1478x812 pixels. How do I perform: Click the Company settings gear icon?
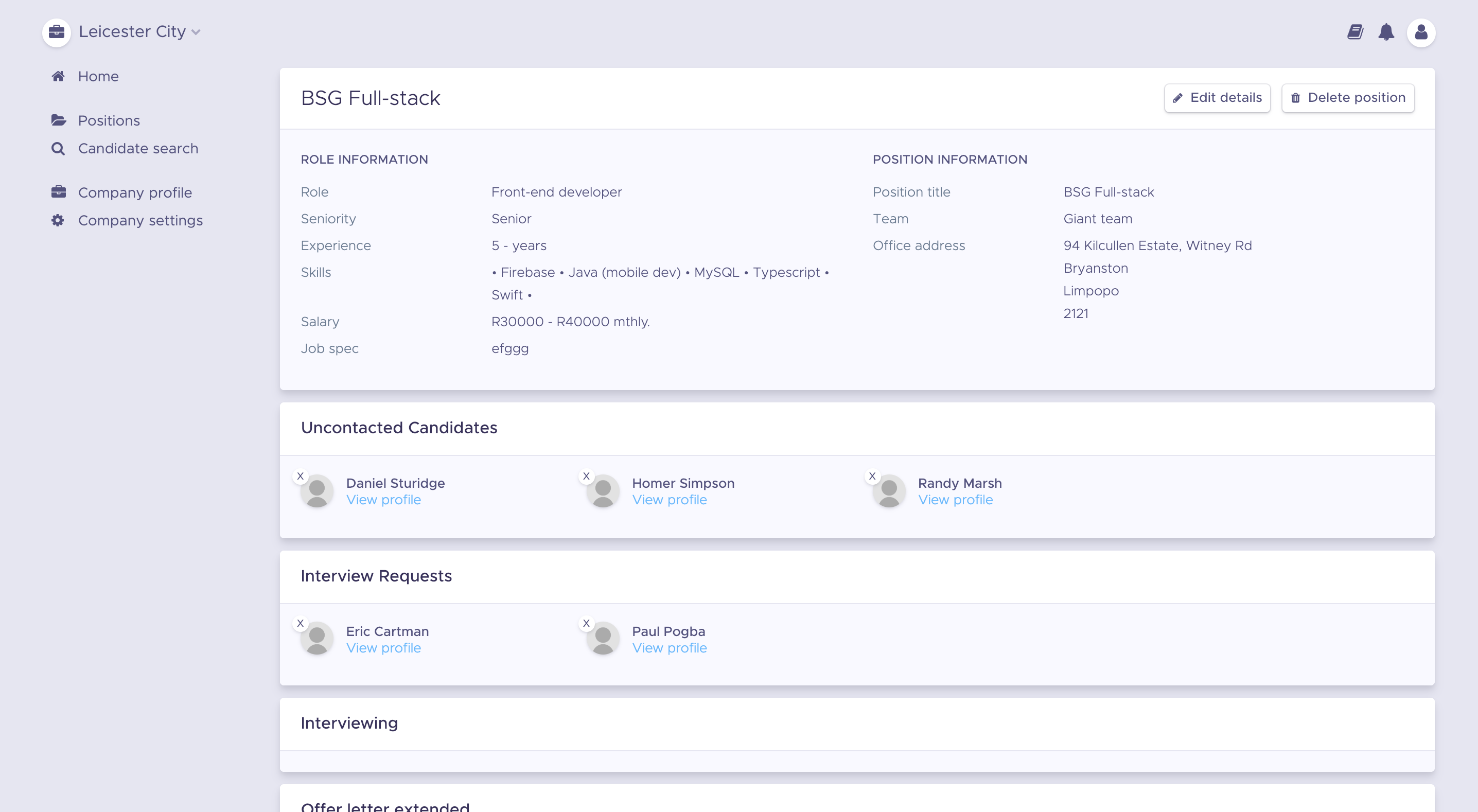click(58, 220)
